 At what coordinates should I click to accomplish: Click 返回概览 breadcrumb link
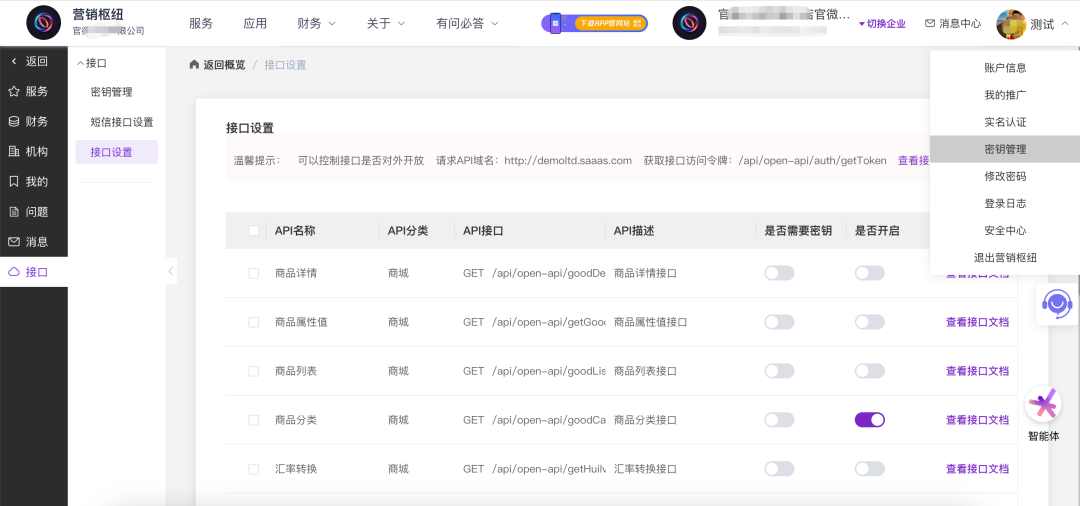pos(217,65)
